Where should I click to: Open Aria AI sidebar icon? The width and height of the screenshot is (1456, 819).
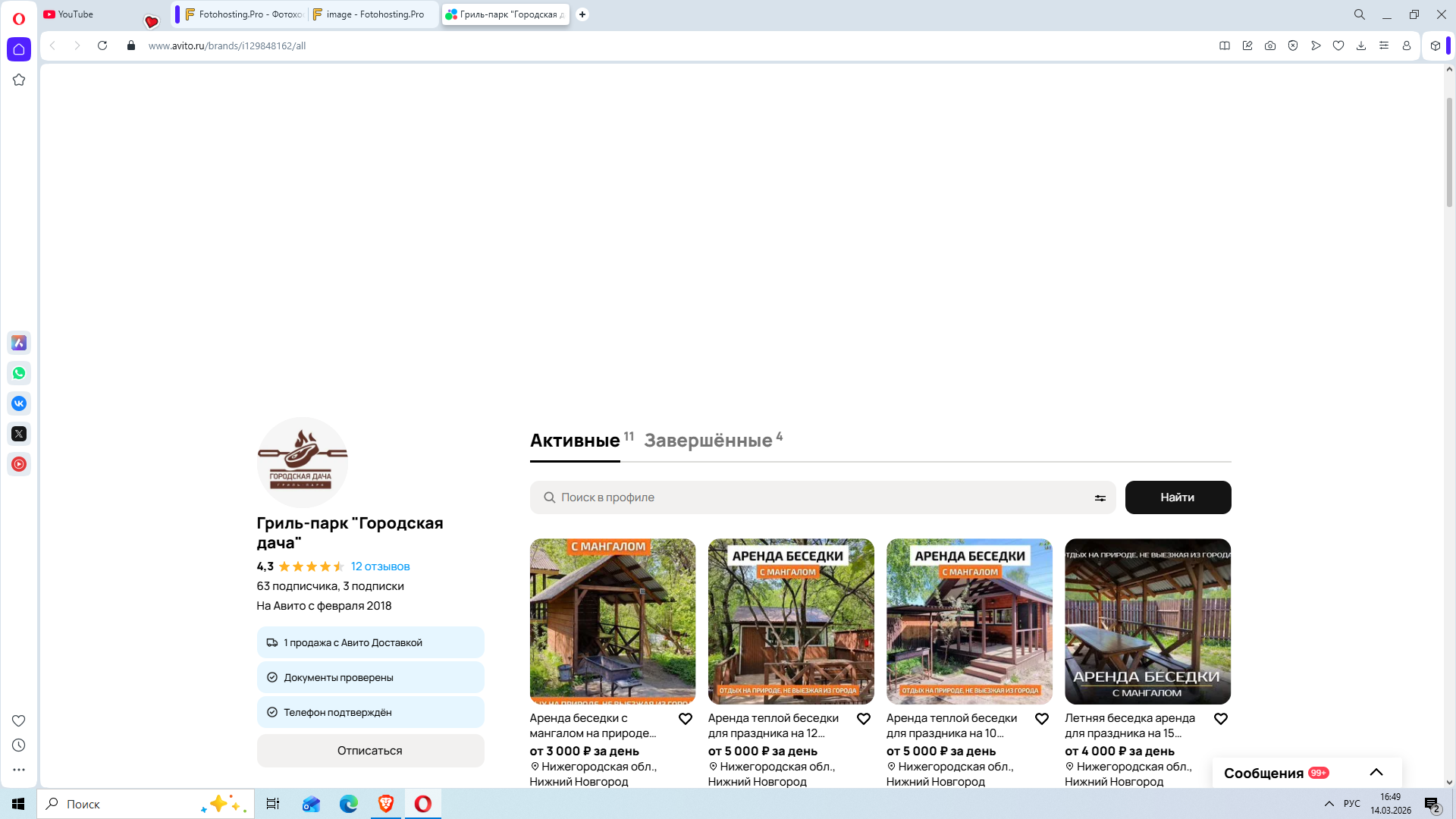(x=19, y=343)
